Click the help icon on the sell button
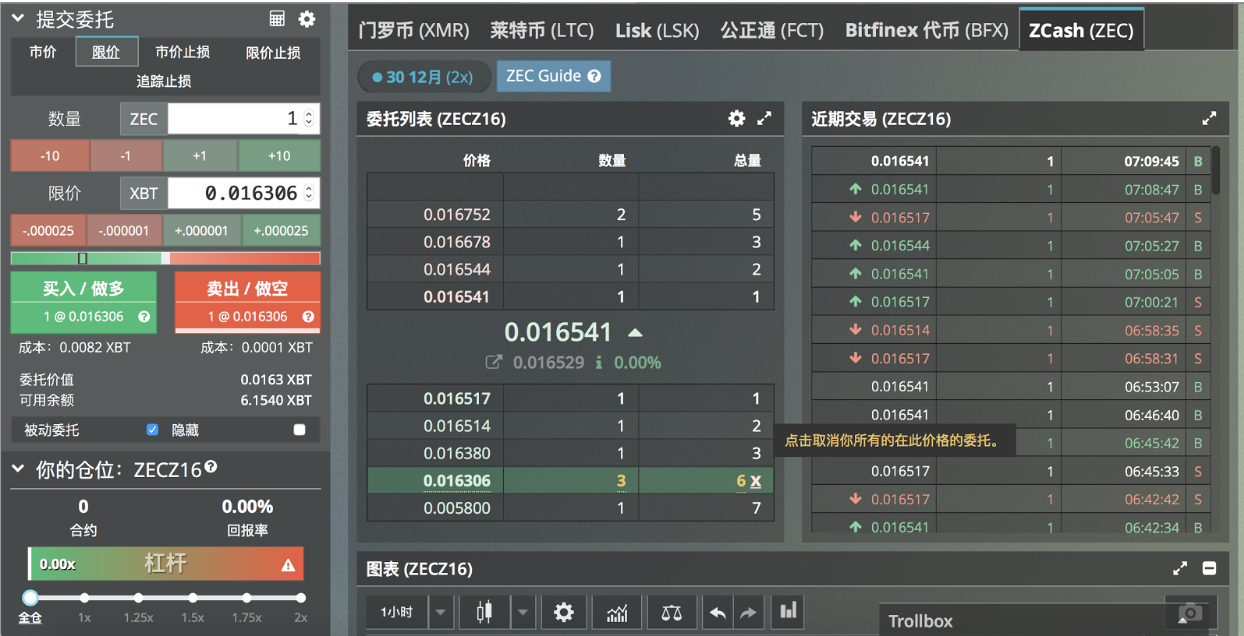This screenshot has height=636, width=1244. point(308,317)
